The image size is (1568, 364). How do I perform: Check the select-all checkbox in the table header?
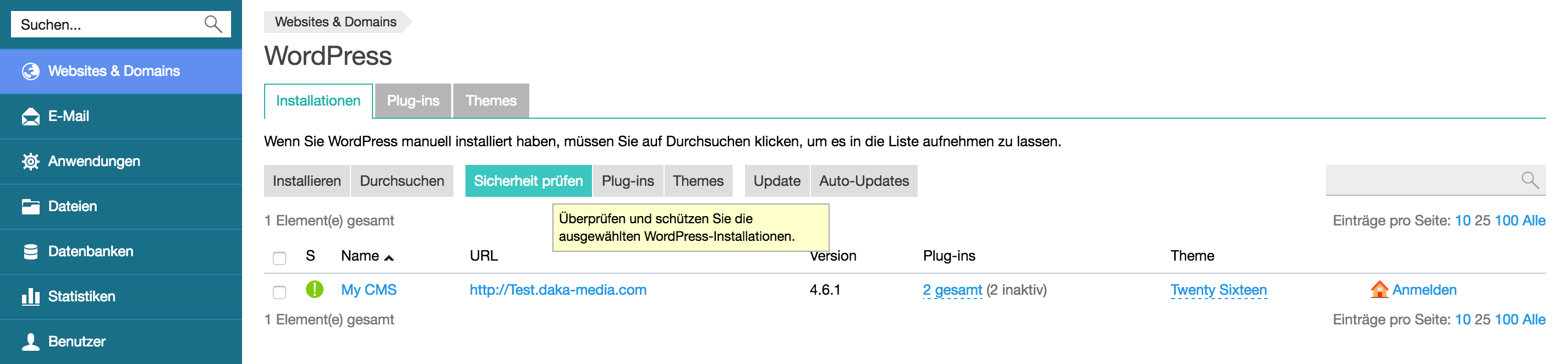(x=279, y=258)
